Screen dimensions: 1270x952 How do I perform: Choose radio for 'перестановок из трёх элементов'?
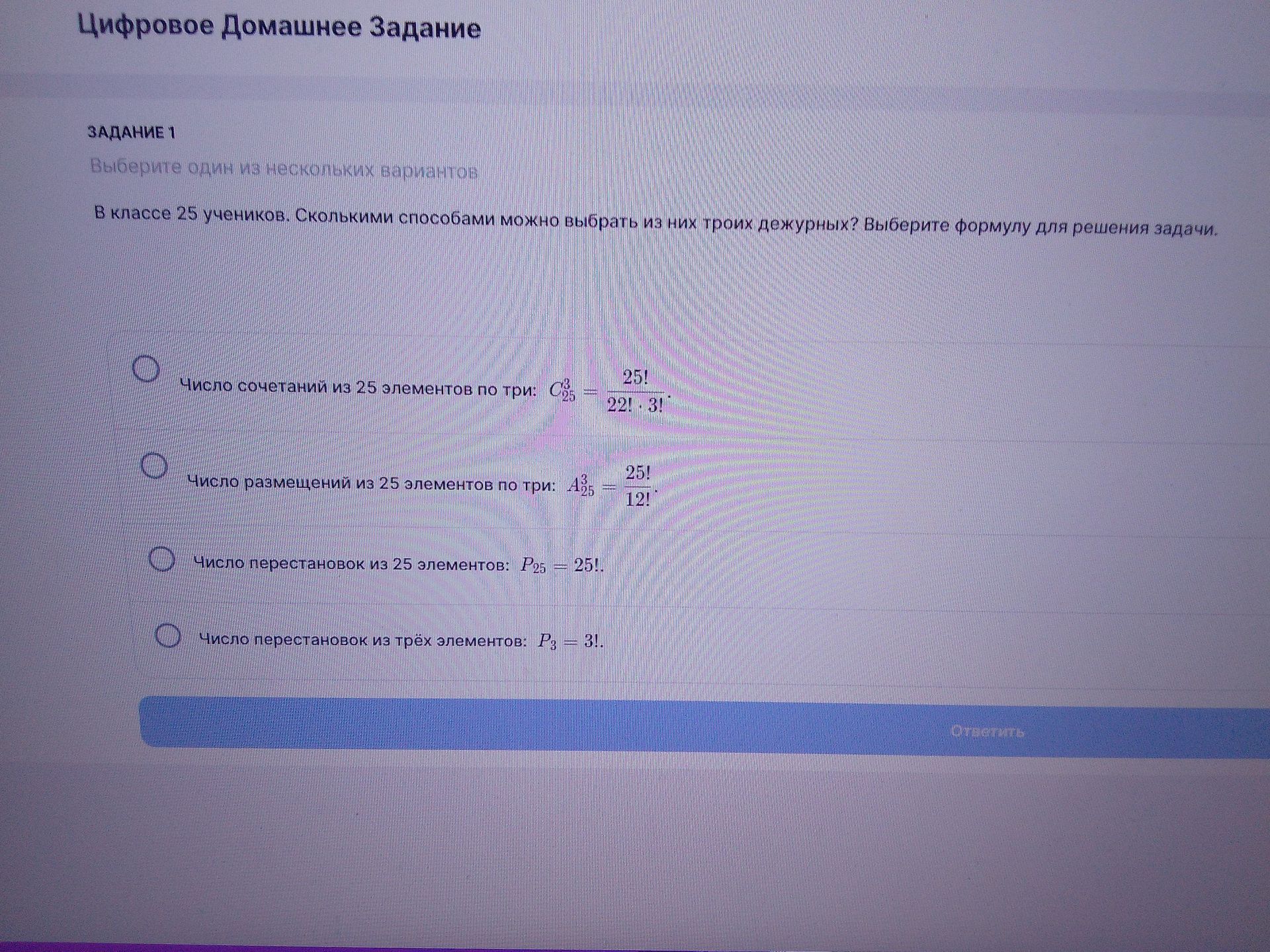click(168, 636)
